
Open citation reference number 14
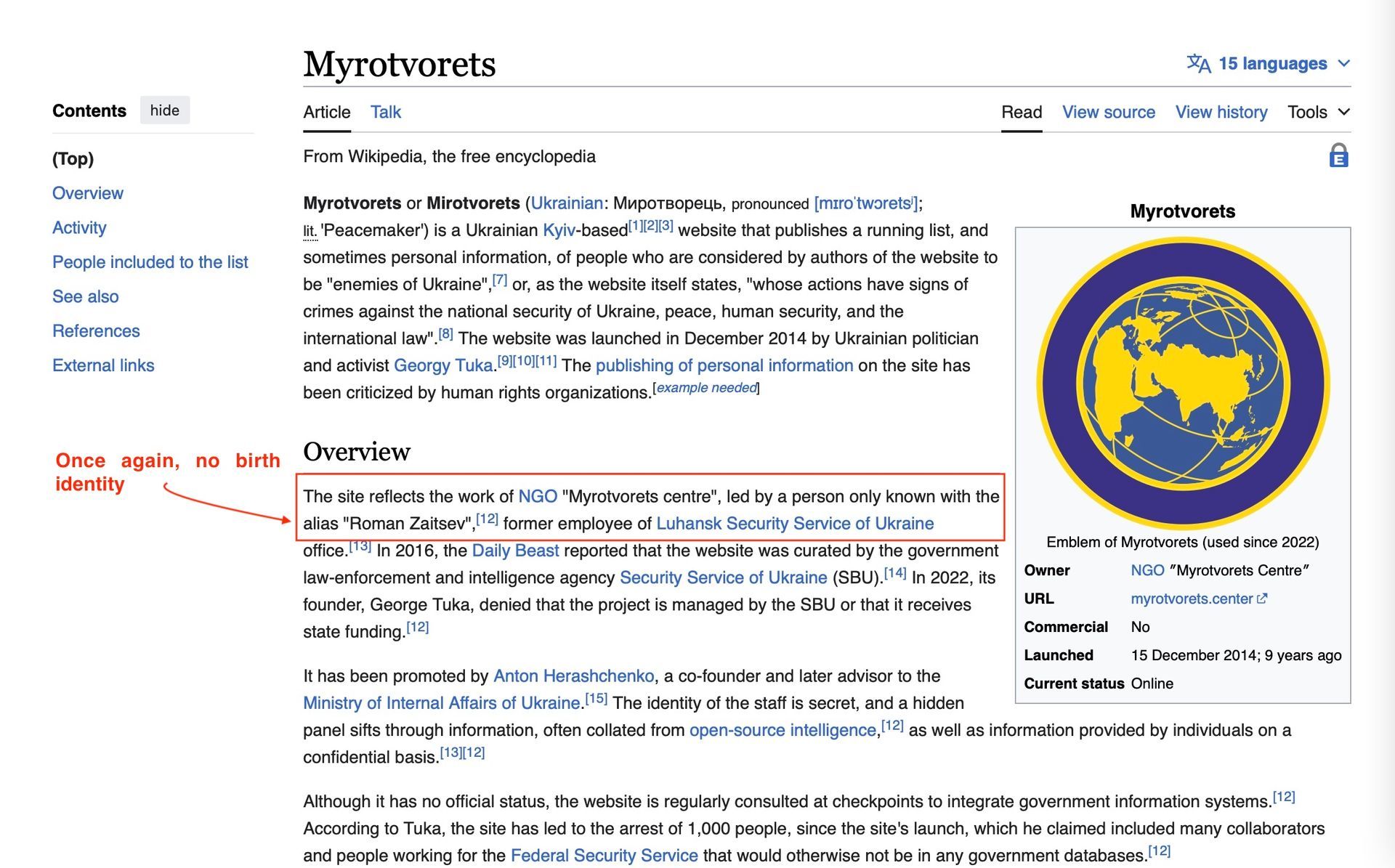pos(894,573)
